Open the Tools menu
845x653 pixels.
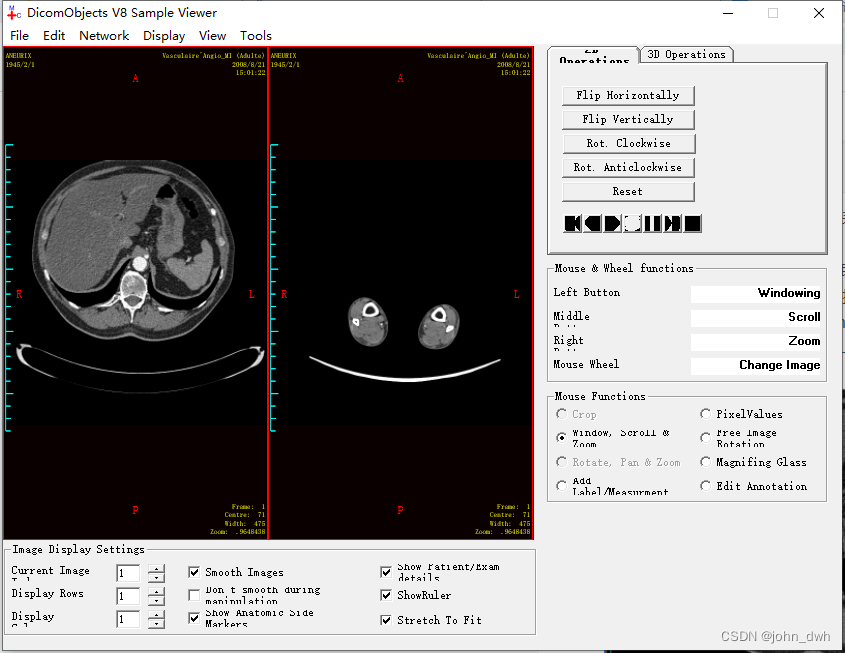click(256, 35)
